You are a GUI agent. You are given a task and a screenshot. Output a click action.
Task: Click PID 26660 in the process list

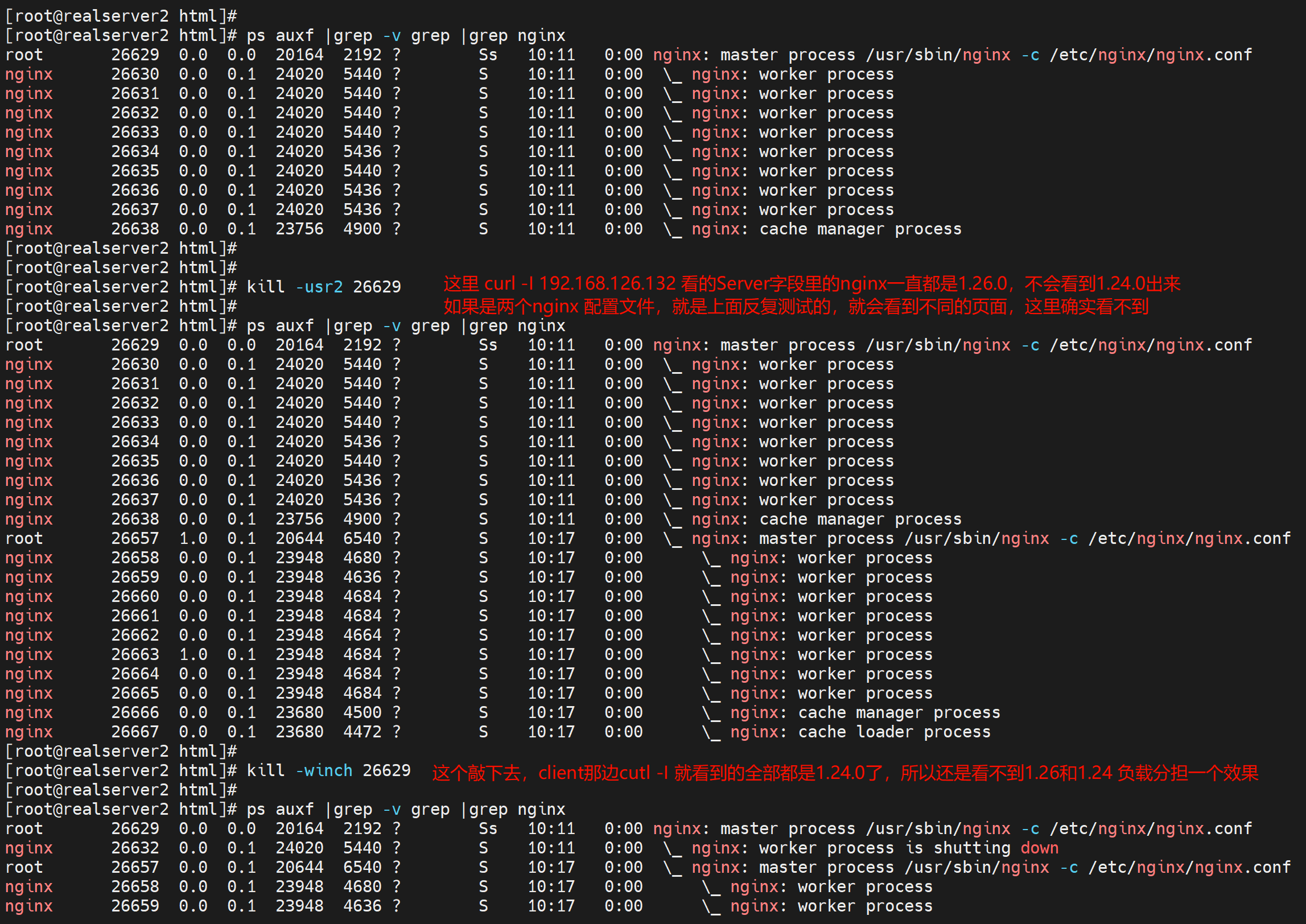coord(135,596)
